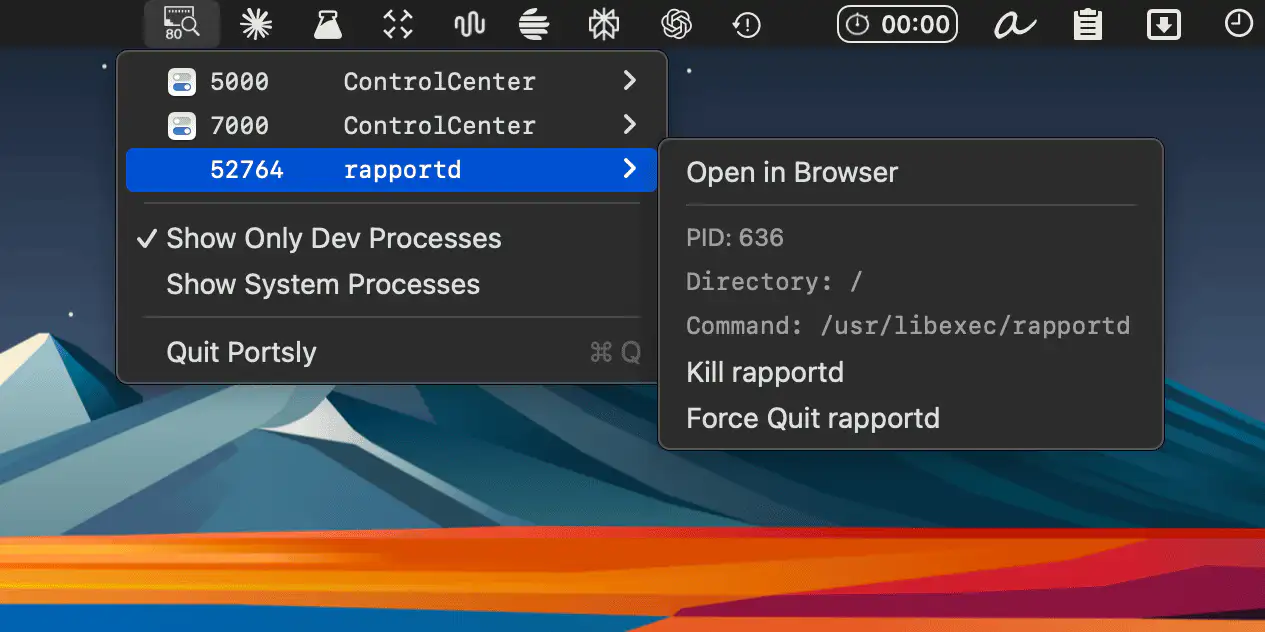Click the flask icon in menu bar
Viewport: 1265px width, 632px height.
tap(327, 24)
